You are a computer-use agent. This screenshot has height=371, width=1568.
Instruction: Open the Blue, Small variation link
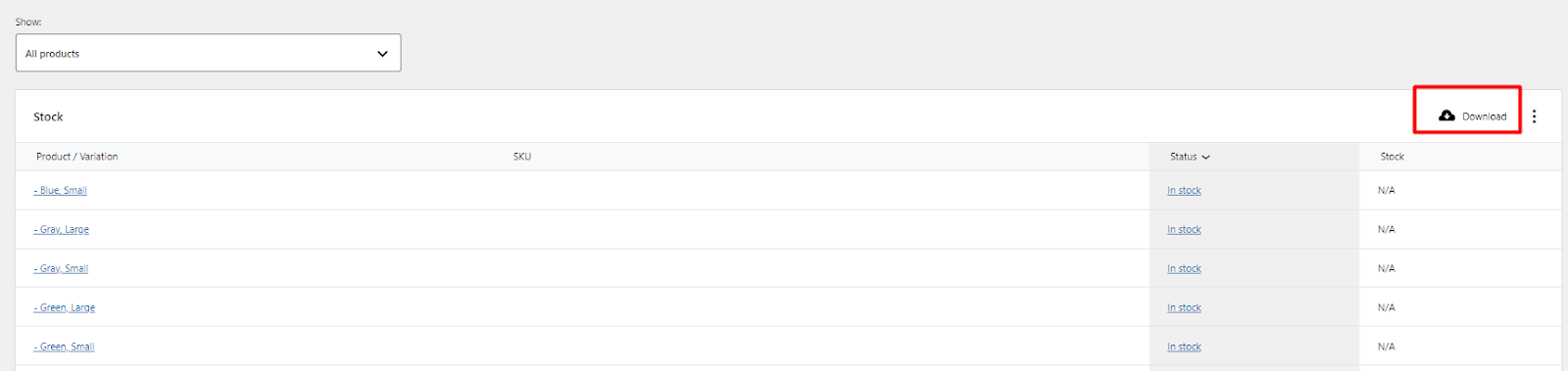click(x=61, y=190)
